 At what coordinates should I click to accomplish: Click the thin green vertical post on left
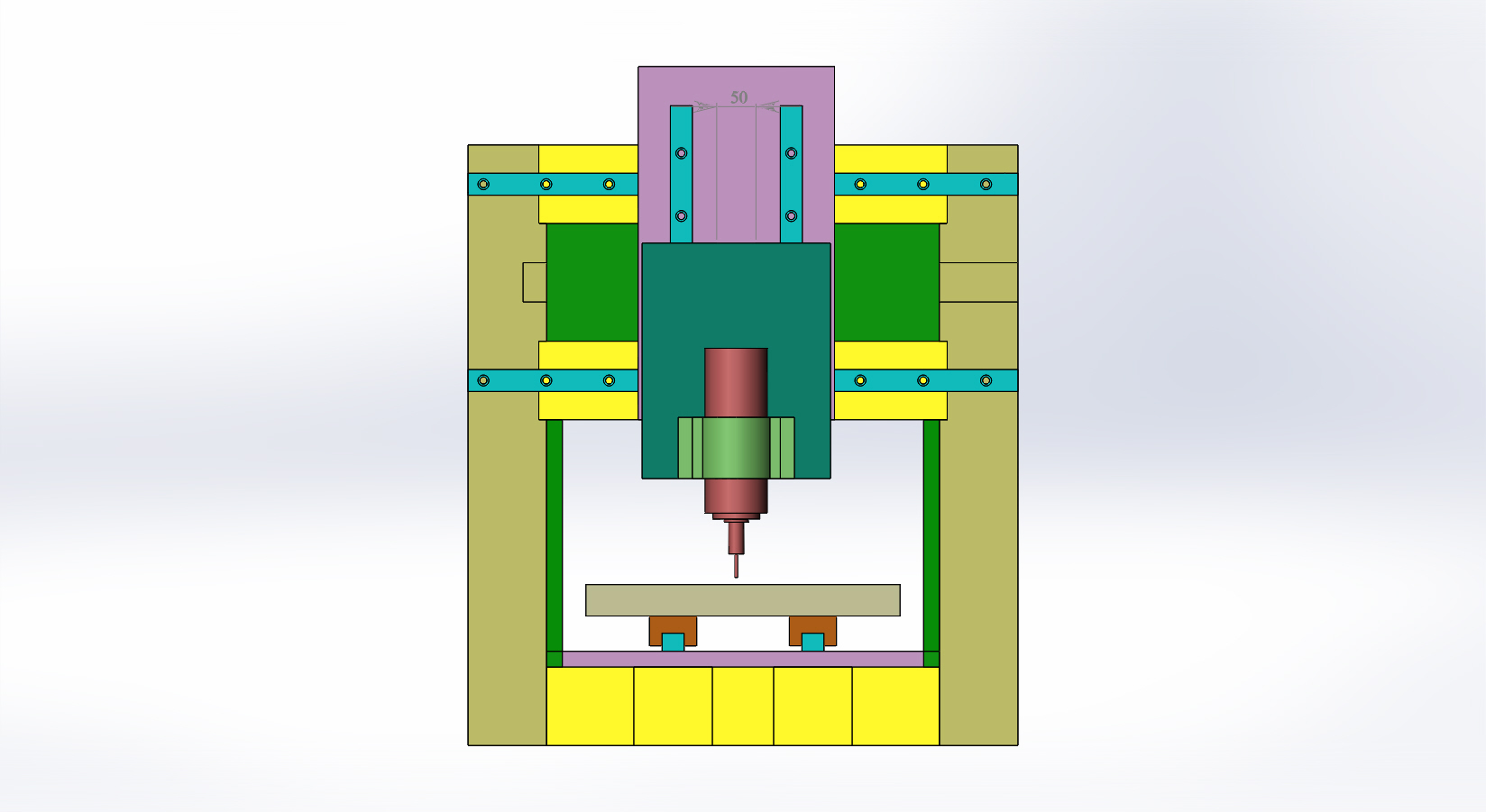[x=555, y=536]
